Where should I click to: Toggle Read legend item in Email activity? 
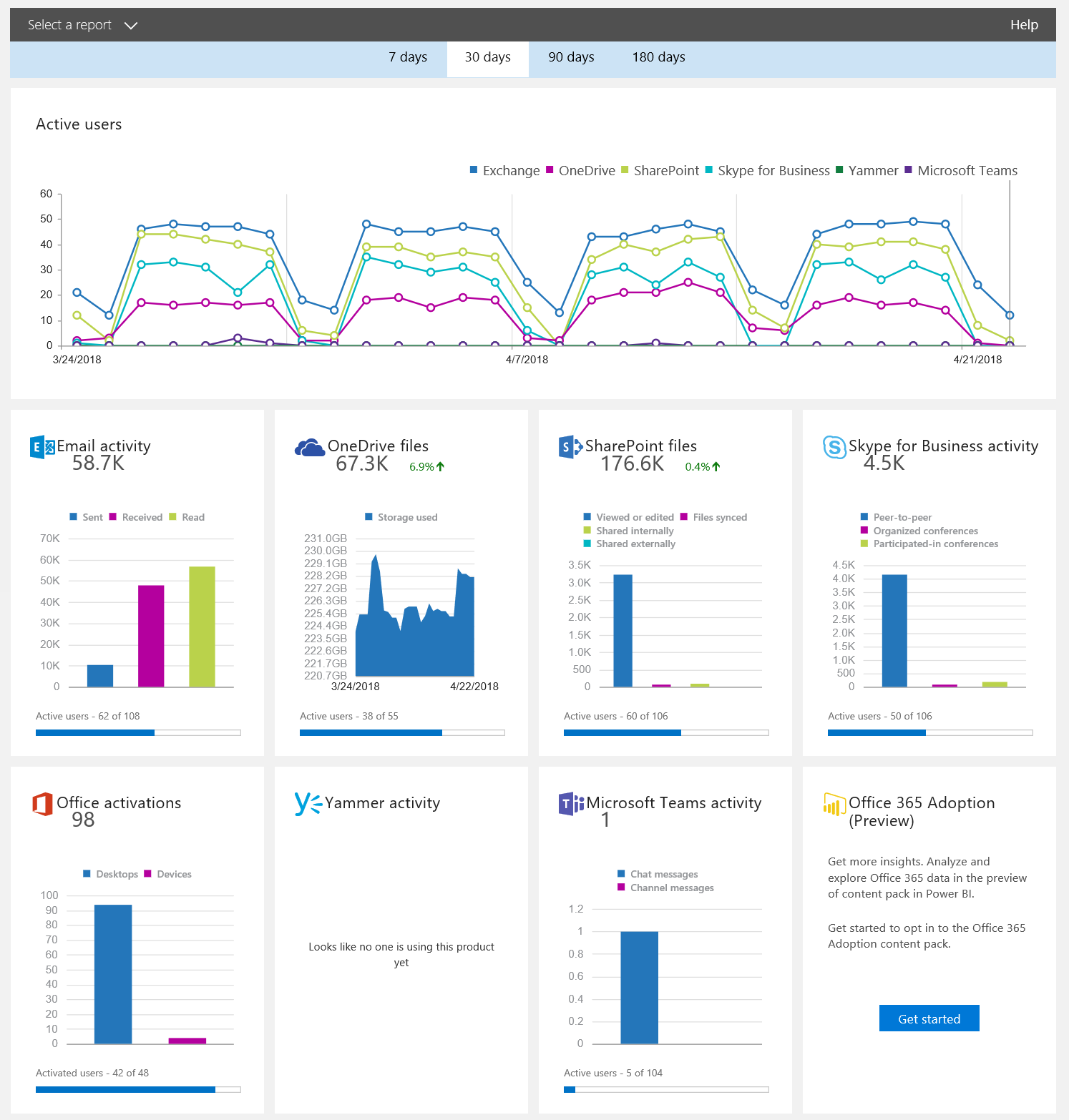click(x=187, y=517)
